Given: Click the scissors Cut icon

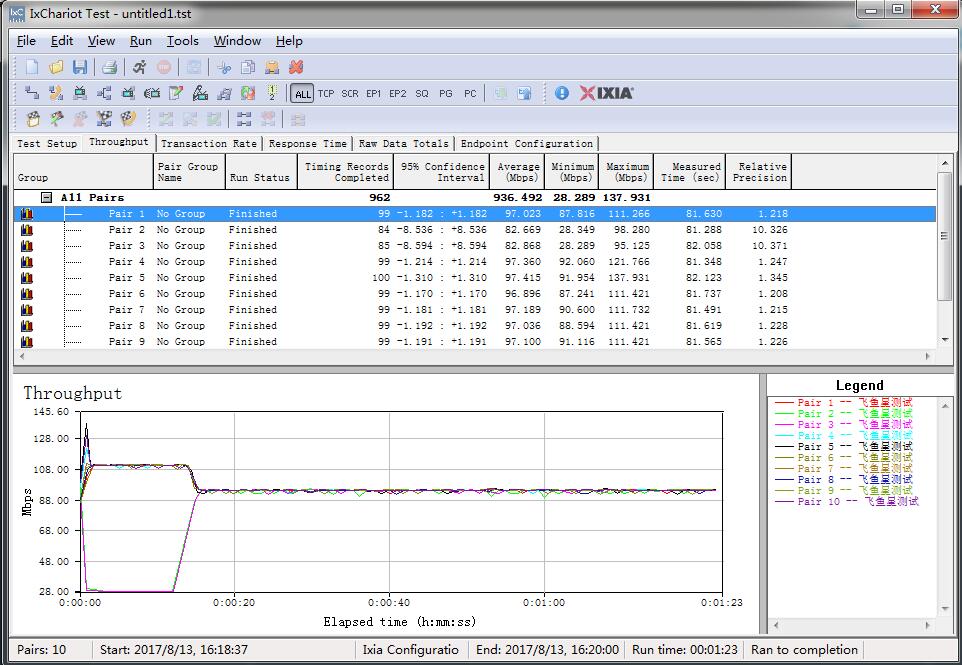Looking at the screenshot, I should pyautogui.click(x=224, y=67).
